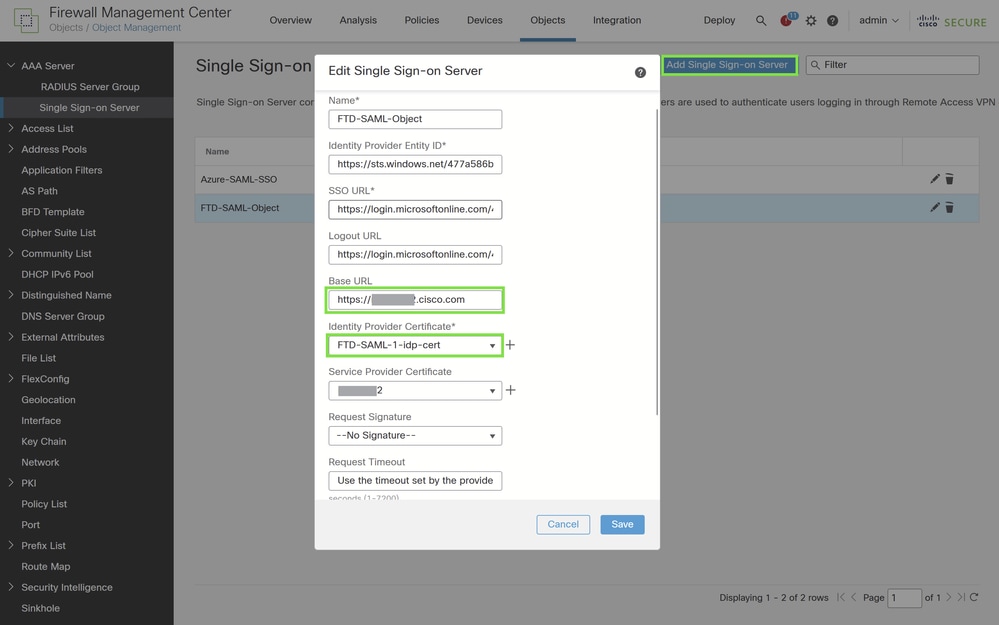999x625 pixels.
Task: Click the Identity Provider Entity ID field
Action: click(x=415, y=164)
